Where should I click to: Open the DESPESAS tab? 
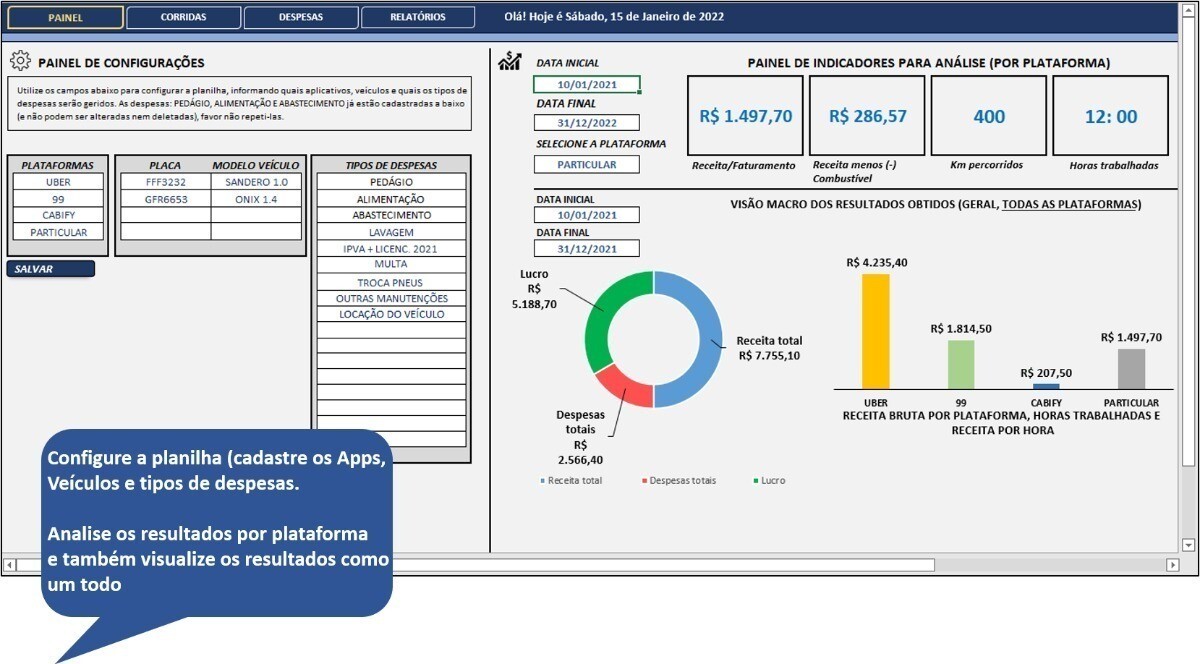(x=301, y=17)
